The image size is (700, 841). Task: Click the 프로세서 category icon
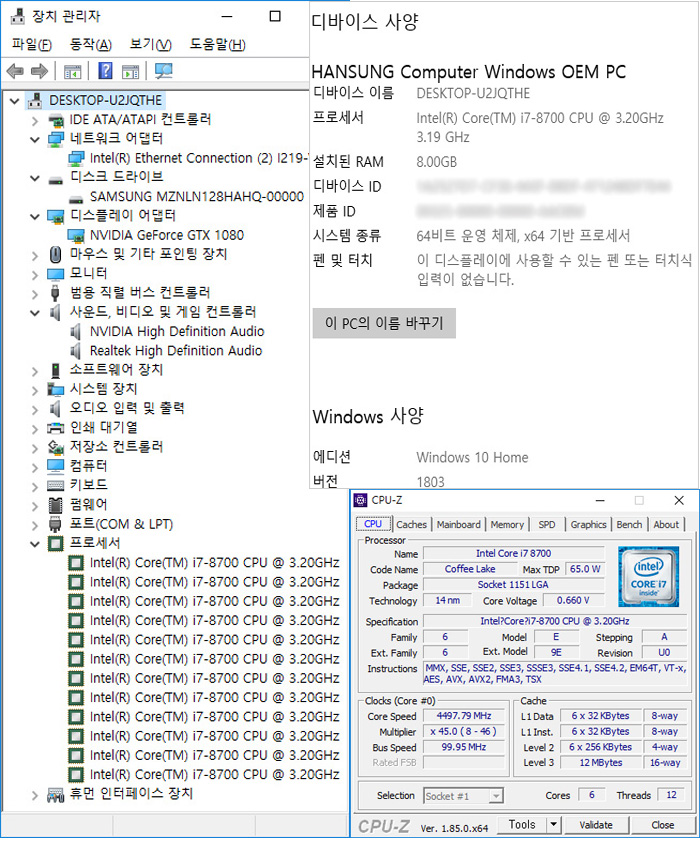55,543
